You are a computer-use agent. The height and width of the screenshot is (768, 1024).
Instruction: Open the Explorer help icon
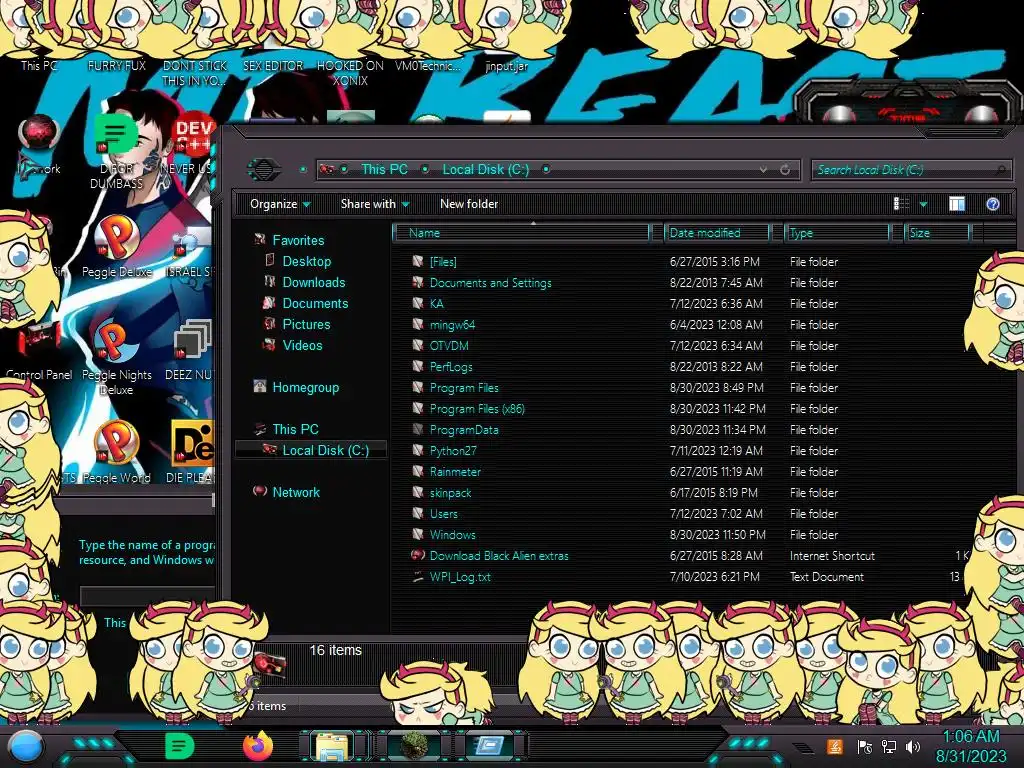click(993, 204)
